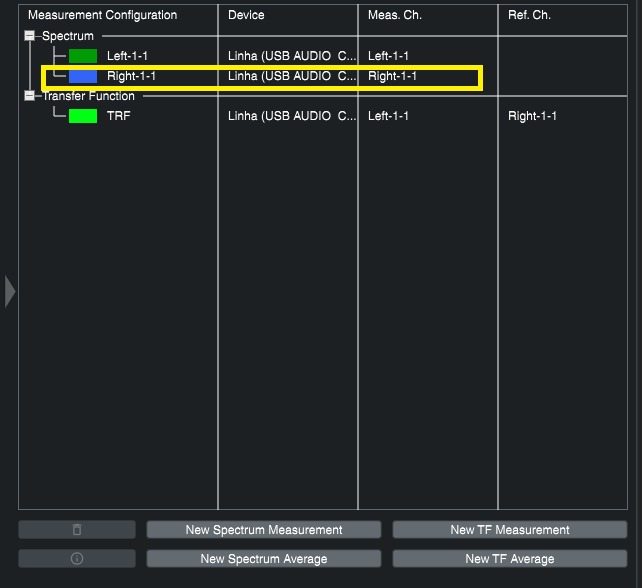Click the trash delete icon button
Image resolution: width=642 pixels, height=588 pixels.
click(77, 530)
